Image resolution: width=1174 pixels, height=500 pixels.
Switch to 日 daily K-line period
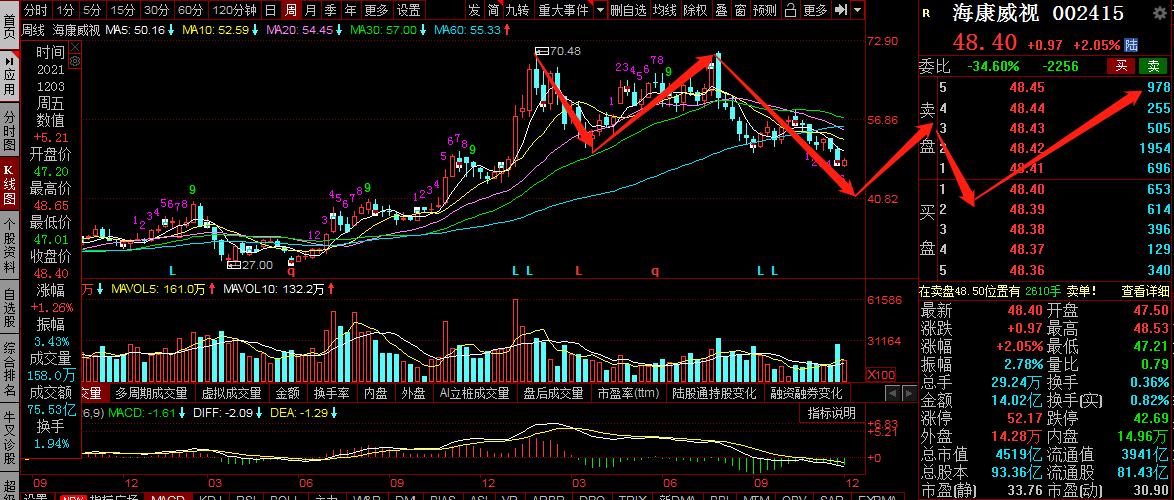tap(271, 10)
